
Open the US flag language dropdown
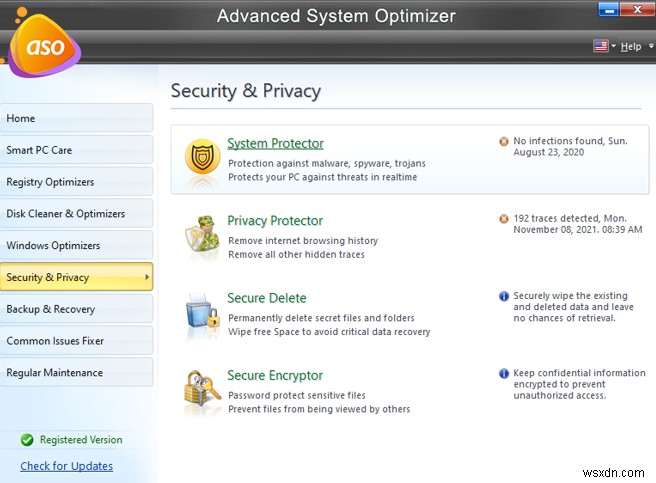pyautogui.click(x=604, y=46)
